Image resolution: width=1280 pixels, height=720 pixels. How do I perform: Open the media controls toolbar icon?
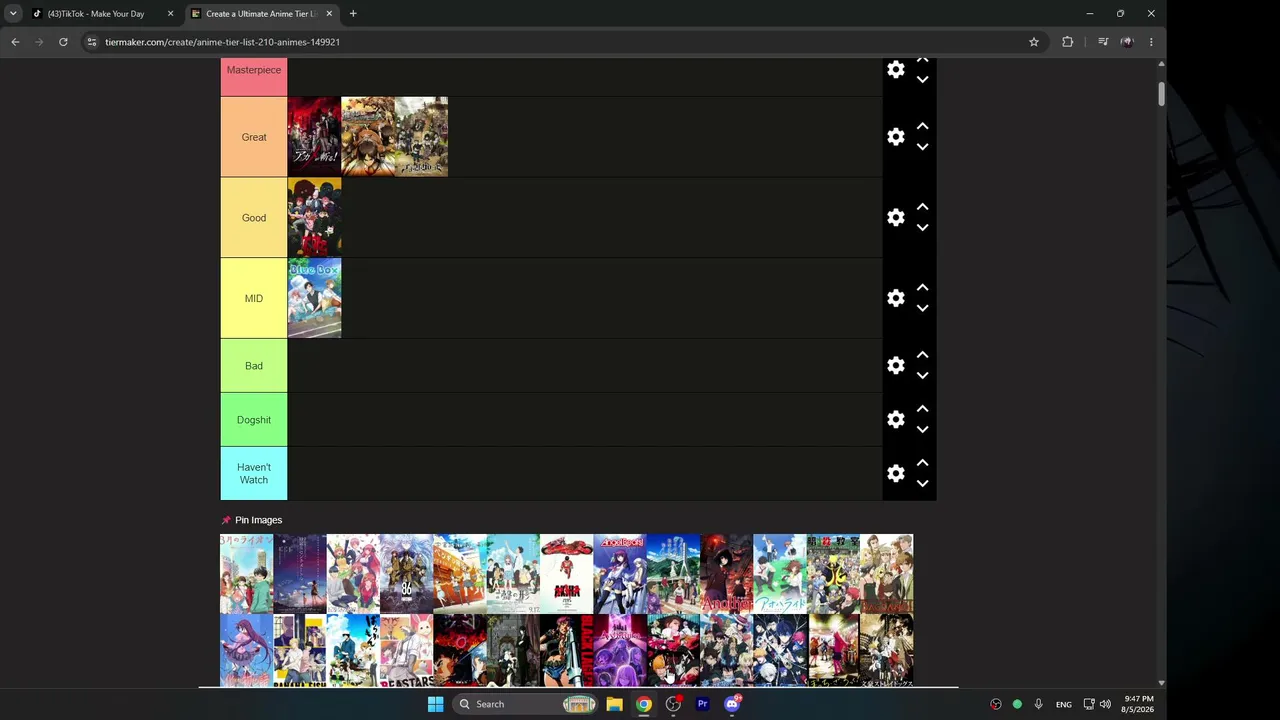point(1103,42)
